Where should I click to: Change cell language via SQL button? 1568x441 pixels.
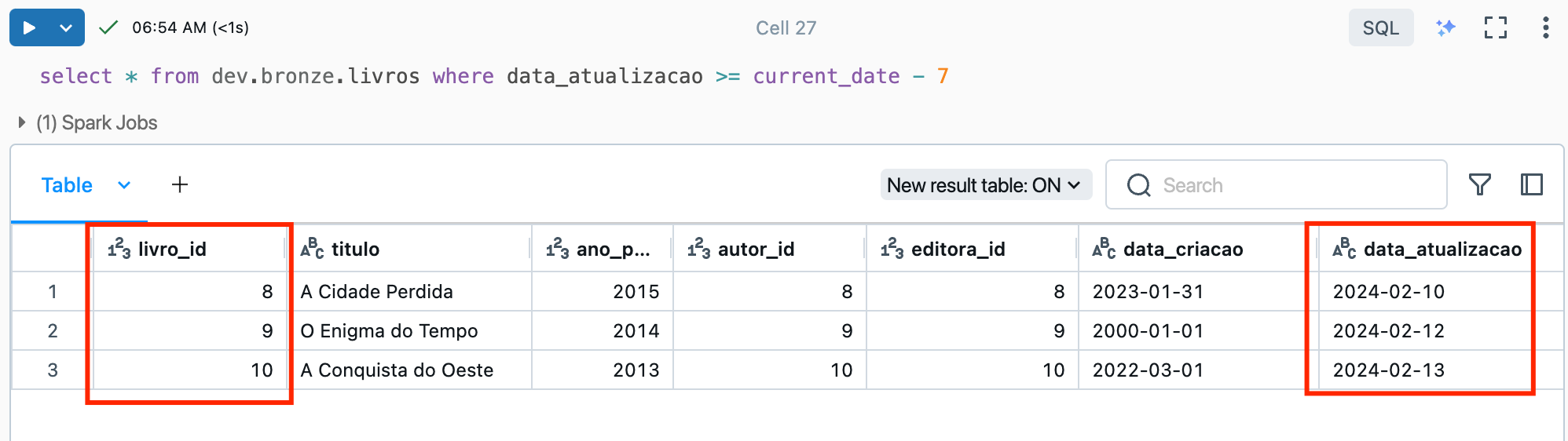coord(1381,27)
